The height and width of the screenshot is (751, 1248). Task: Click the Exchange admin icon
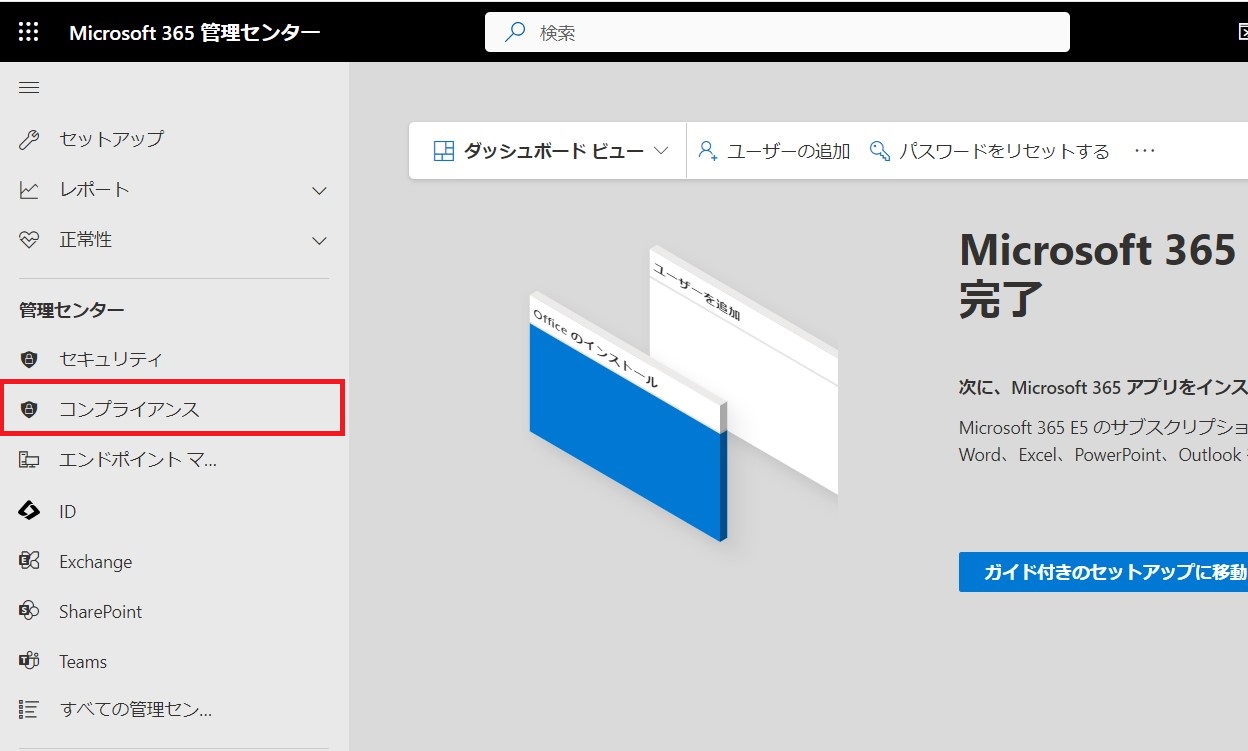pos(29,561)
